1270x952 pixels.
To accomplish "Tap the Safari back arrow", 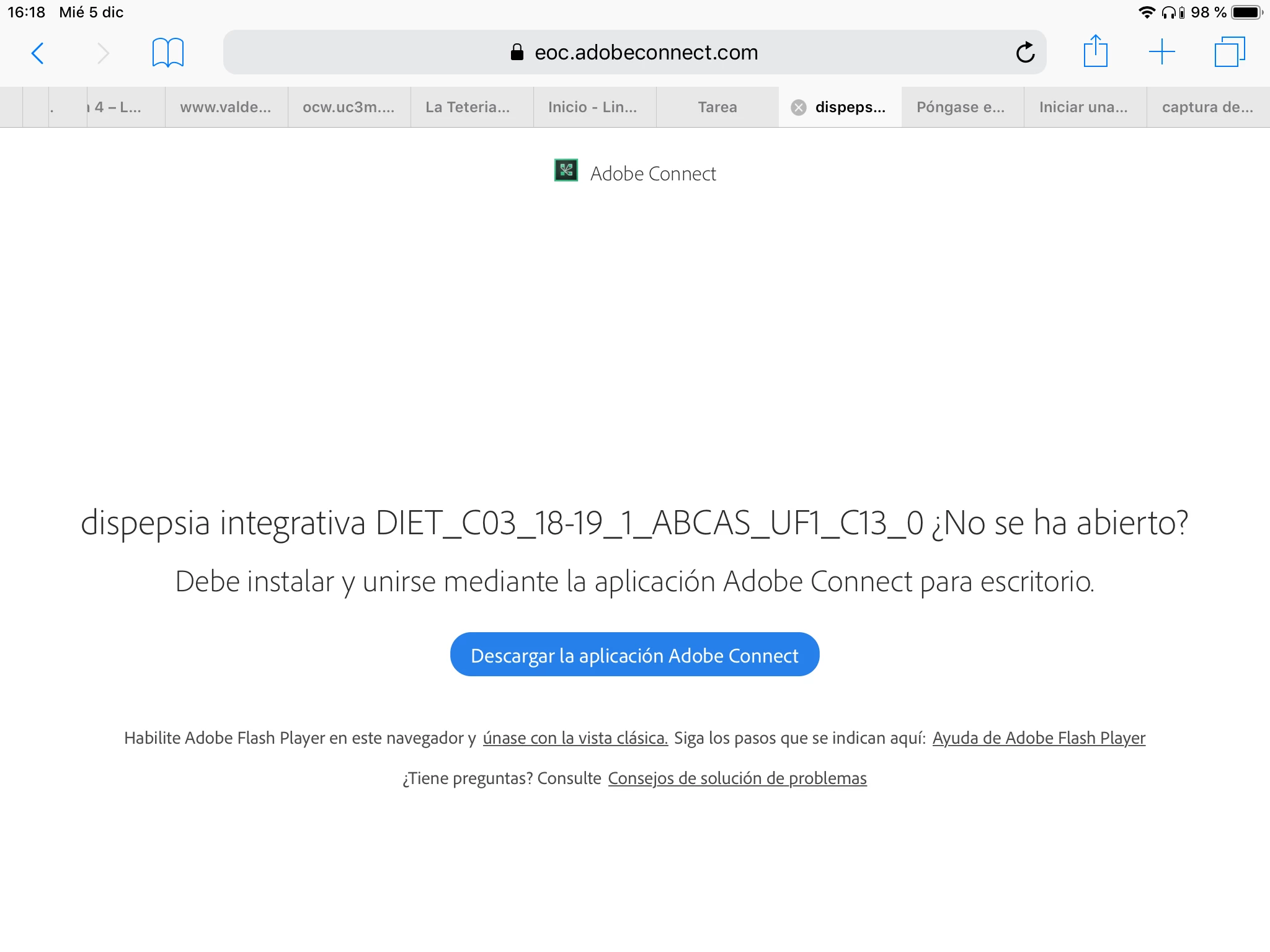I will (x=38, y=53).
